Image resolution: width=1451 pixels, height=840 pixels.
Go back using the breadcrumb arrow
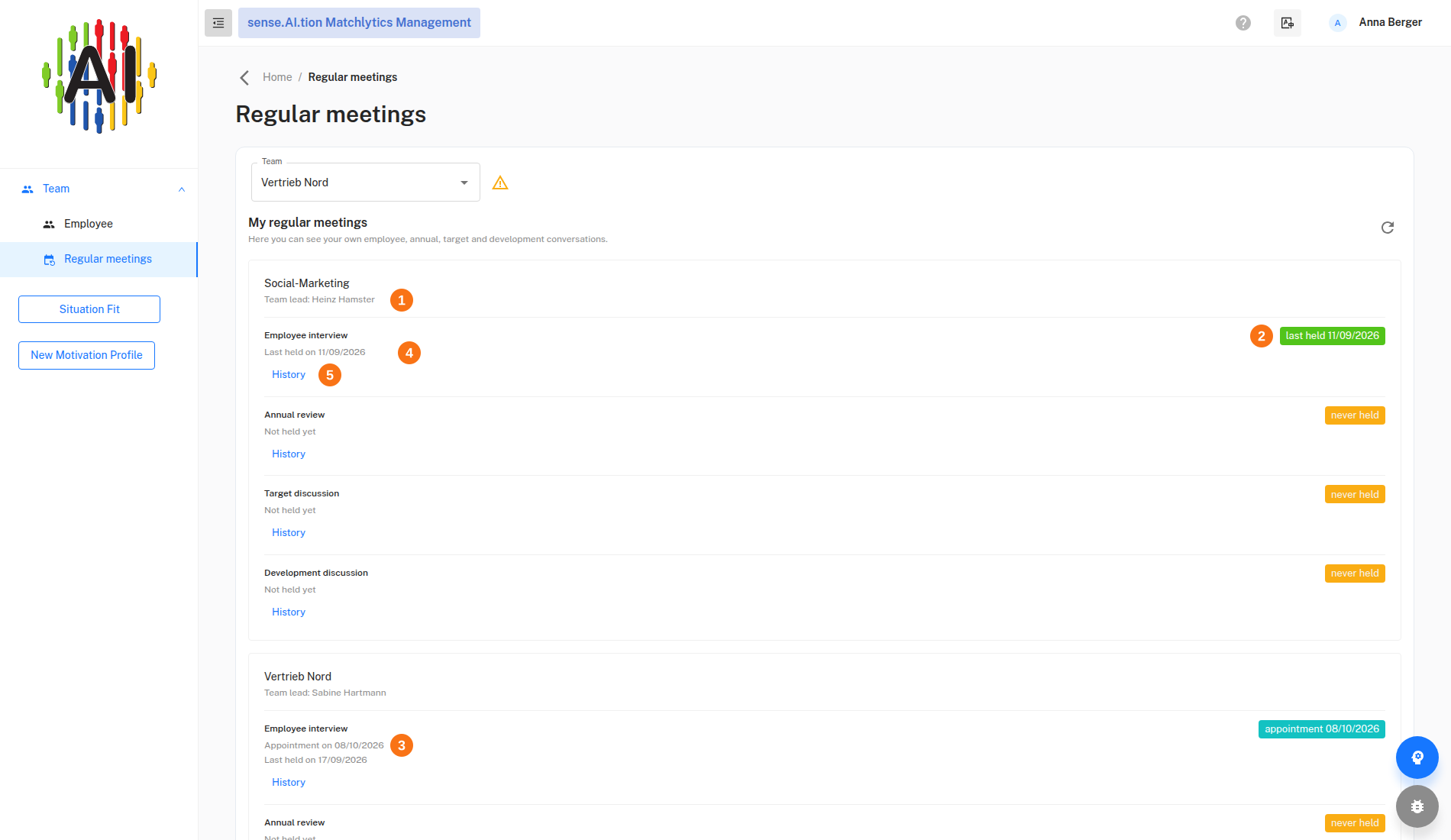pos(244,77)
